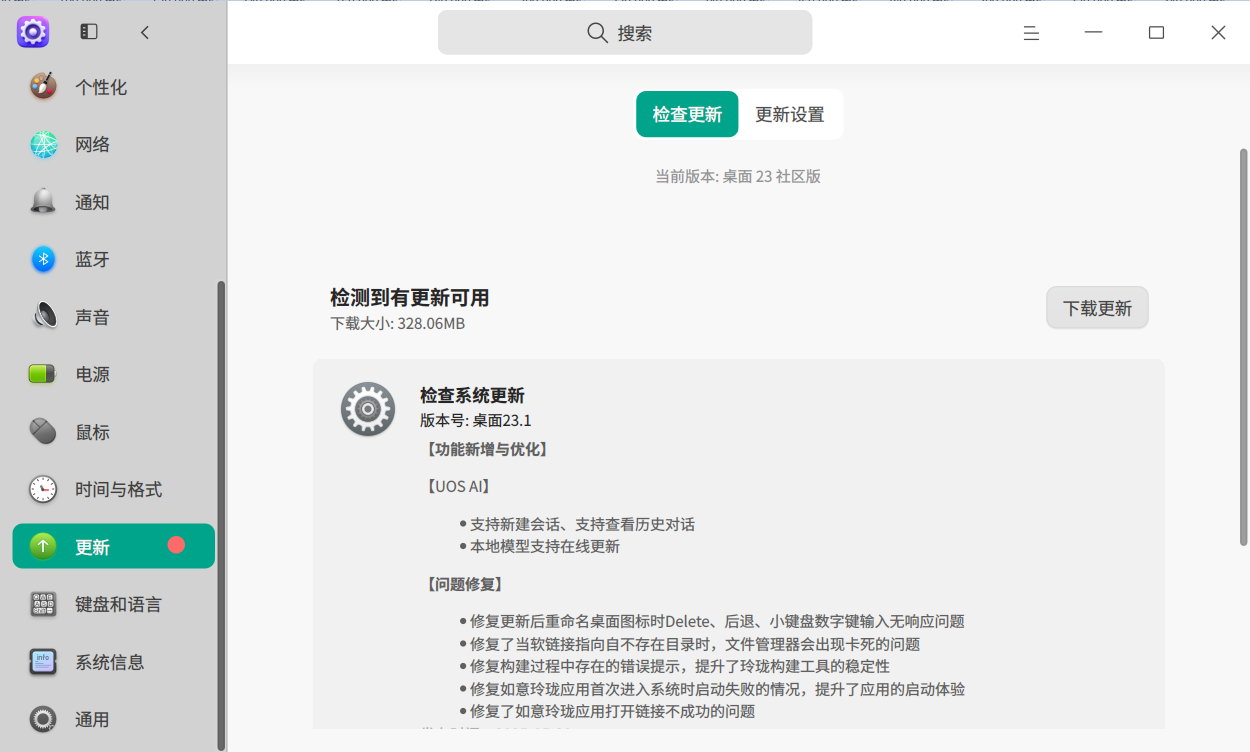The image size is (1250, 752).
Task: Switch to the 检查更新 tab
Action: 687,114
